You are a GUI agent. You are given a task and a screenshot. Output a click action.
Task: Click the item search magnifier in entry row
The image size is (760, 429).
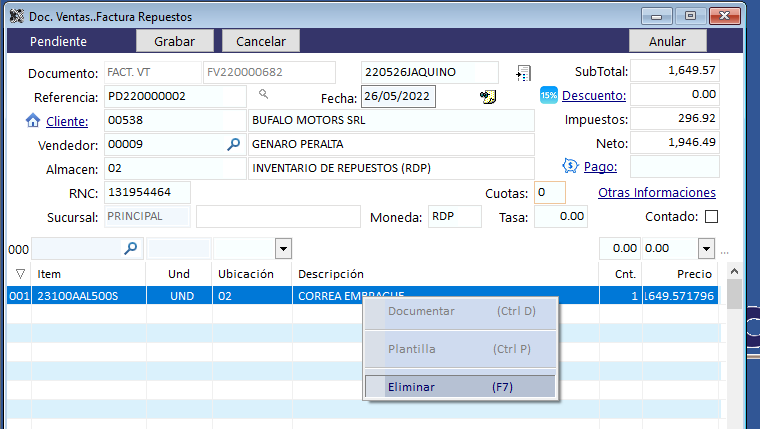pos(130,249)
